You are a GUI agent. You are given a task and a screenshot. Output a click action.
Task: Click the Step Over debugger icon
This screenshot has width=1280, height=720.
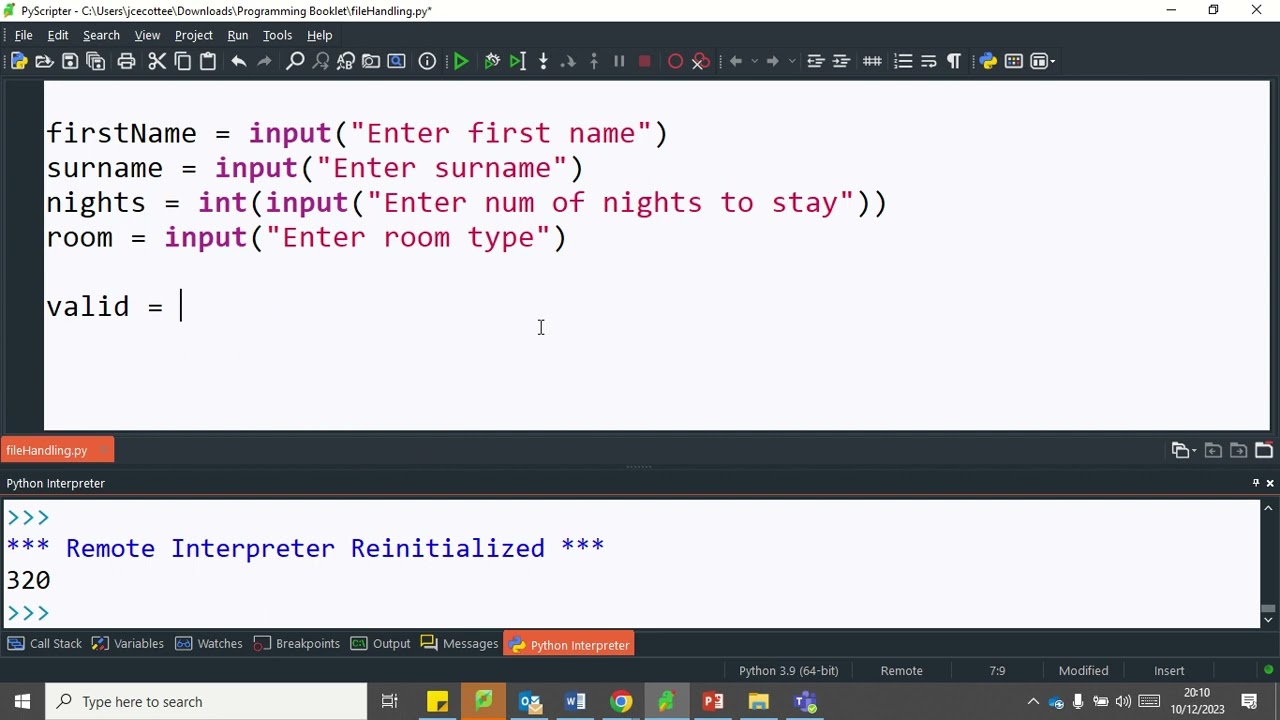[x=568, y=61]
